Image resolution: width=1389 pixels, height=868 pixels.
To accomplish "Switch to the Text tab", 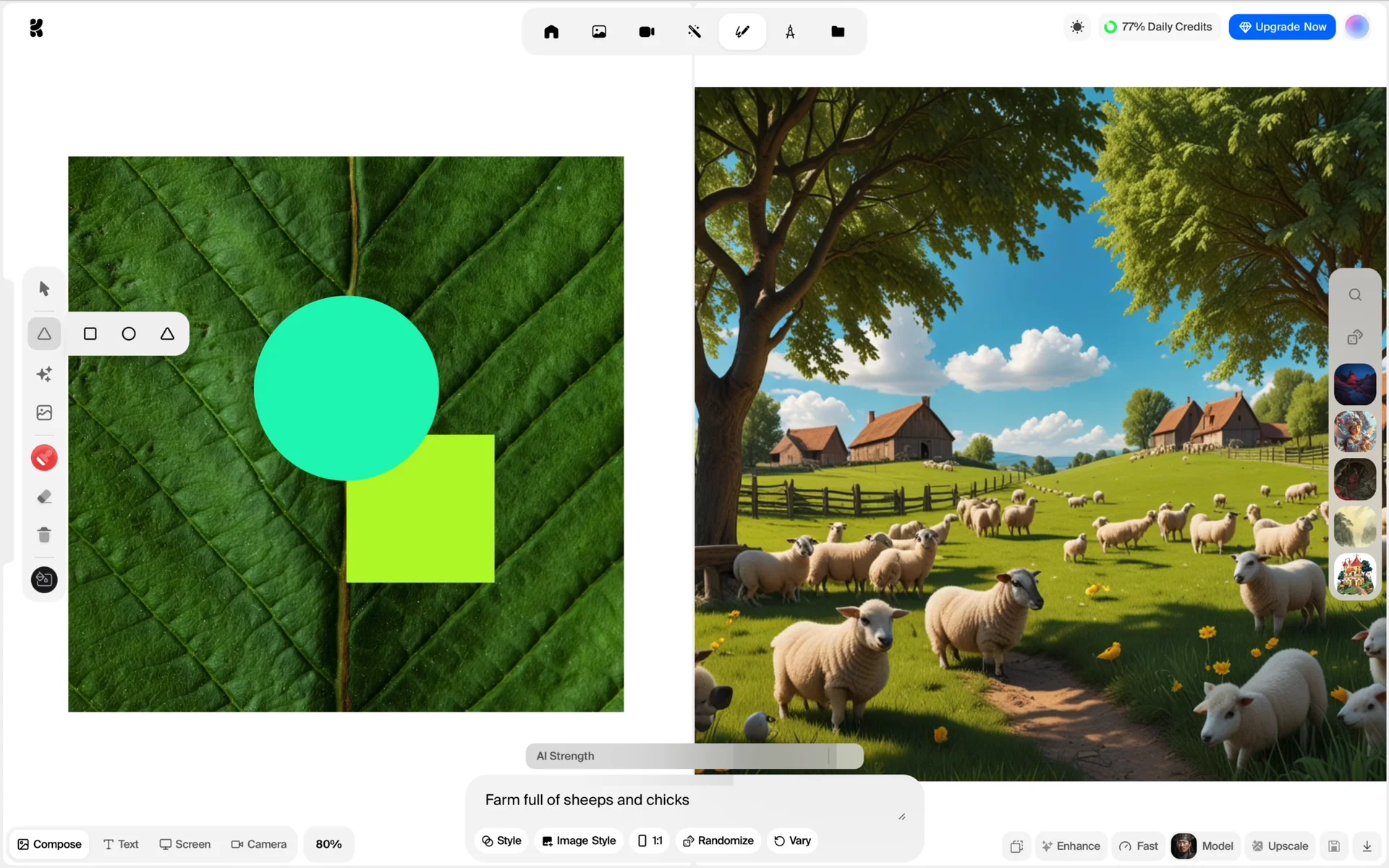I will (121, 844).
